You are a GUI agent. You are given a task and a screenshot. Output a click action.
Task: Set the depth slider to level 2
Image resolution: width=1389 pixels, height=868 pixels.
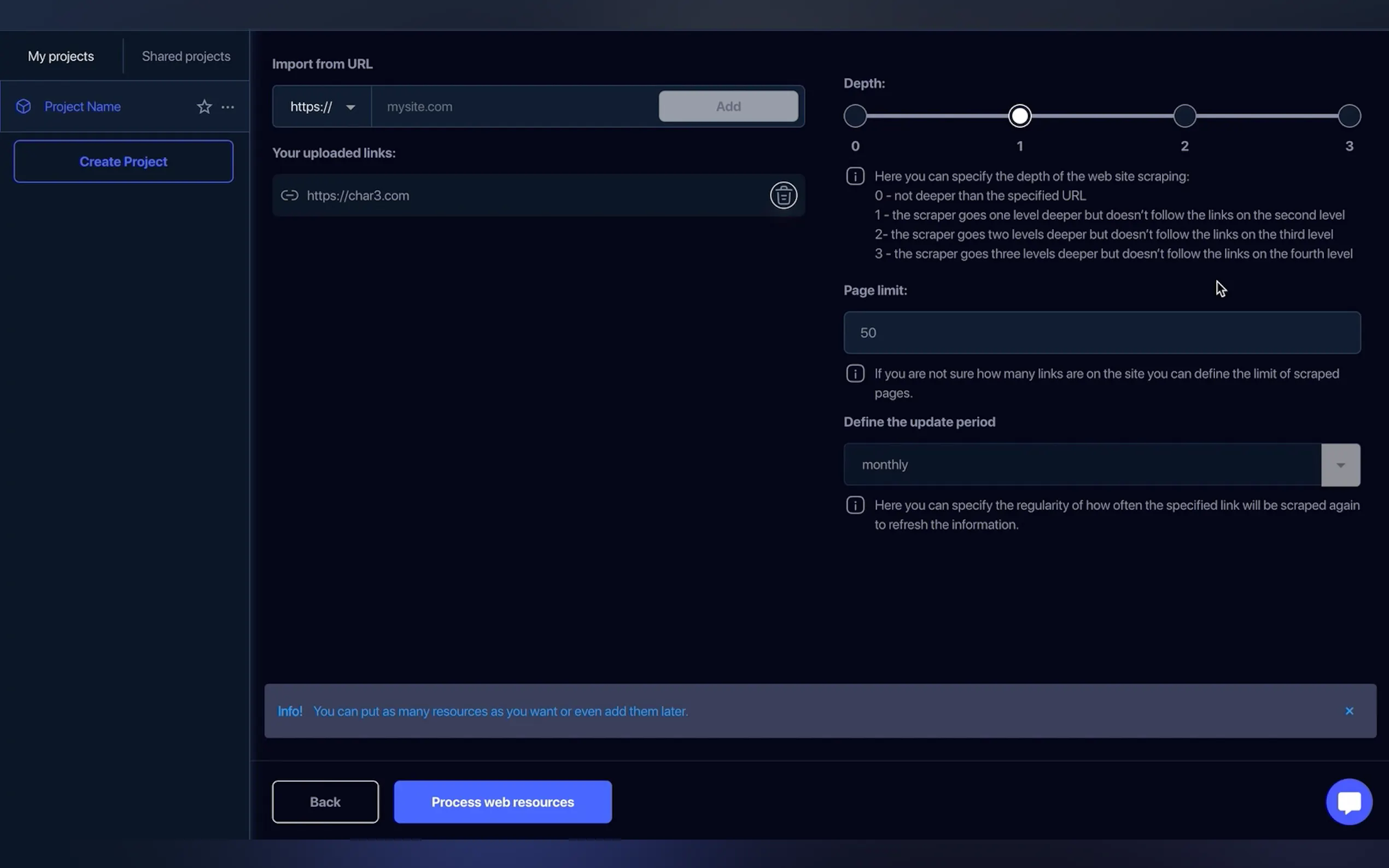(1184, 115)
